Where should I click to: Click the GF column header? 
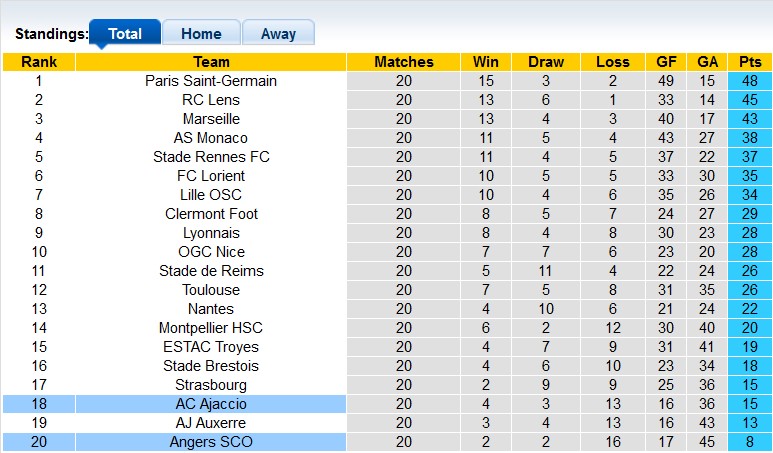pos(667,62)
